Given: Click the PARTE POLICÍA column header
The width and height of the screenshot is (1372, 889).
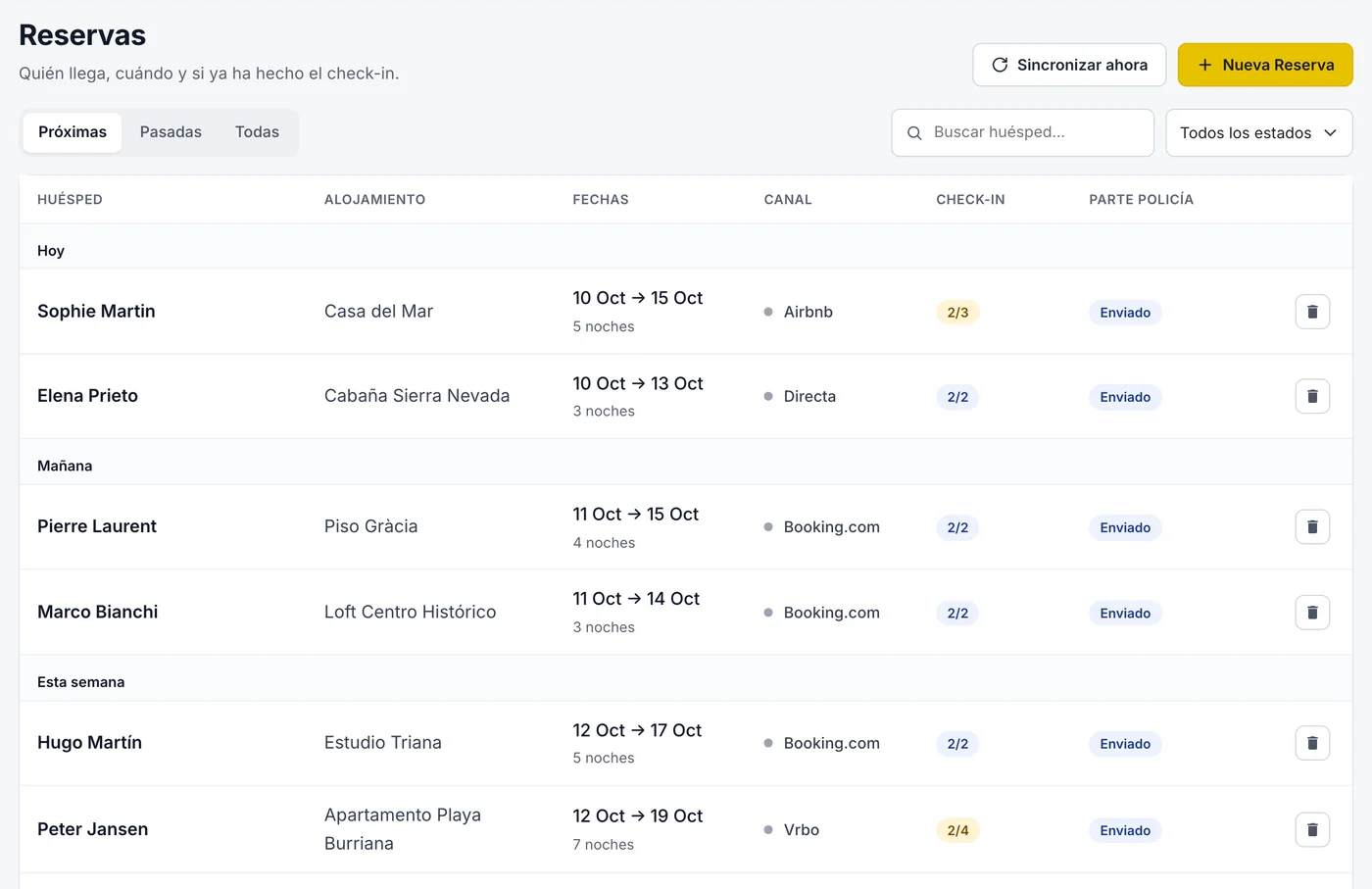Looking at the screenshot, I should (x=1141, y=199).
